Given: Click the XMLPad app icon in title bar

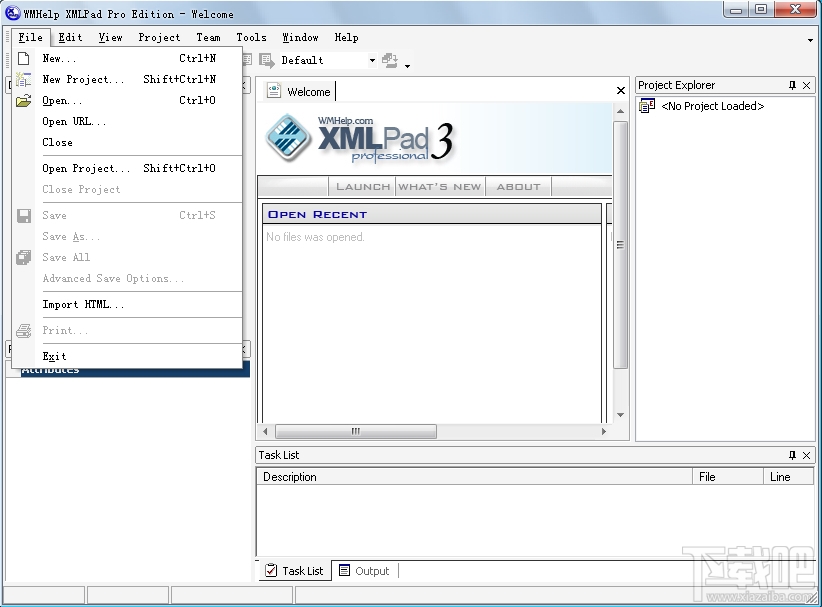Looking at the screenshot, I should point(13,13).
